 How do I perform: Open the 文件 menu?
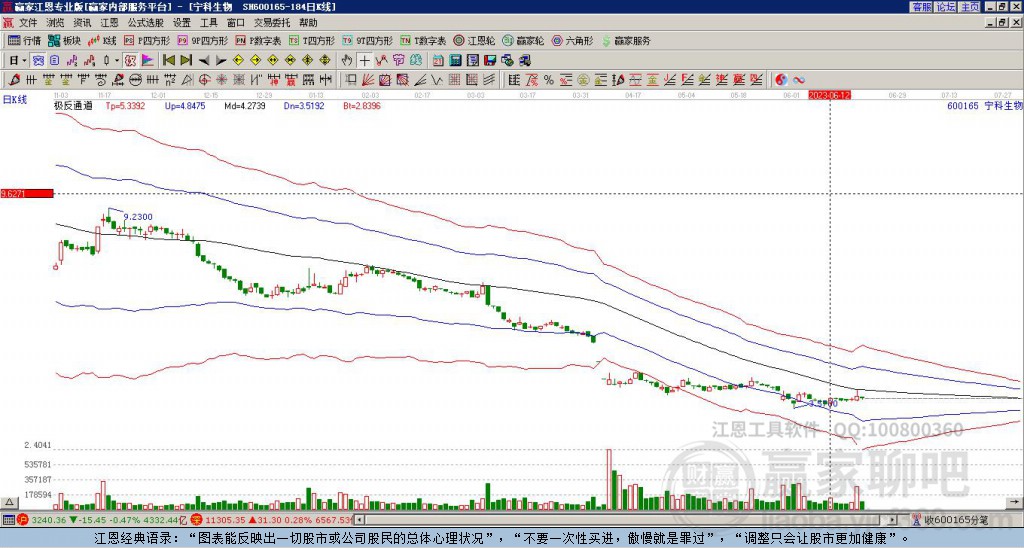[28, 23]
